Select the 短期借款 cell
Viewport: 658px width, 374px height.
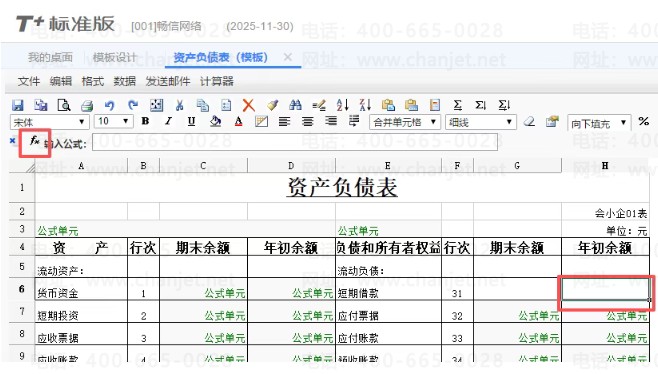(388, 289)
